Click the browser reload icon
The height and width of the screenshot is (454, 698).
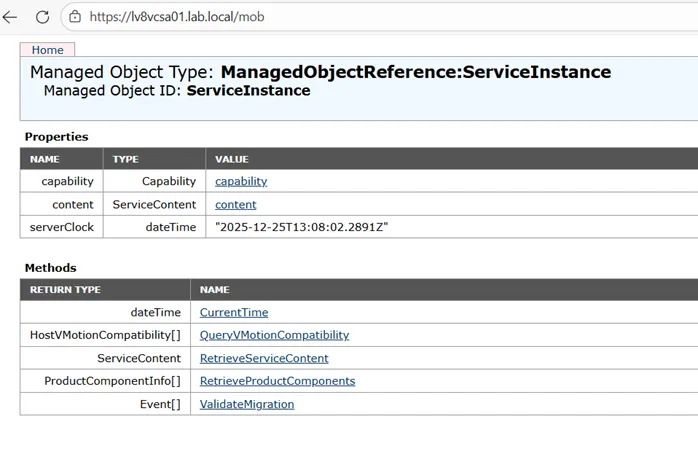tap(43, 17)
